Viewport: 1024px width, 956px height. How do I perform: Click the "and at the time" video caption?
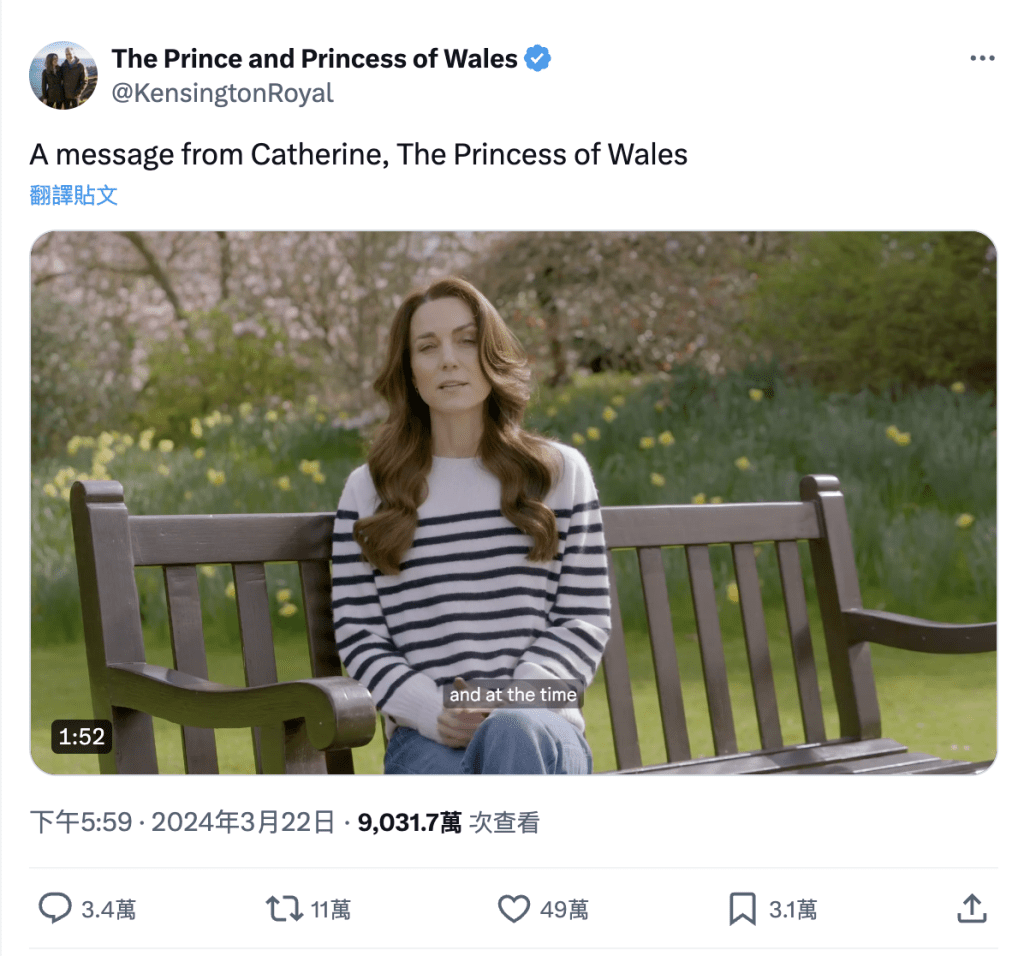point(513,694)
